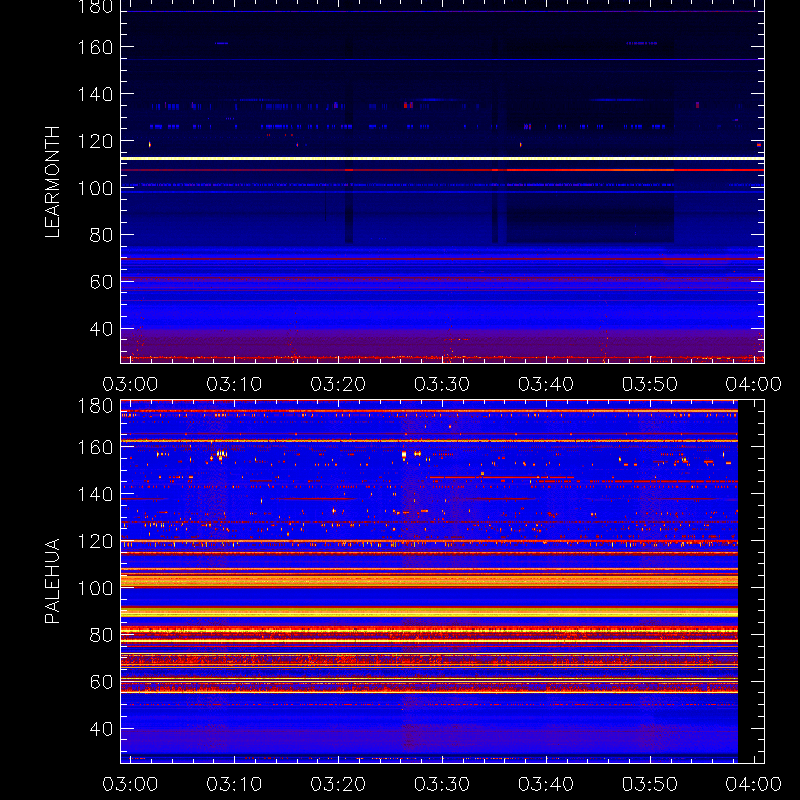Click inside the Learmonth spectrogram plot

click(x=442, y=182)
